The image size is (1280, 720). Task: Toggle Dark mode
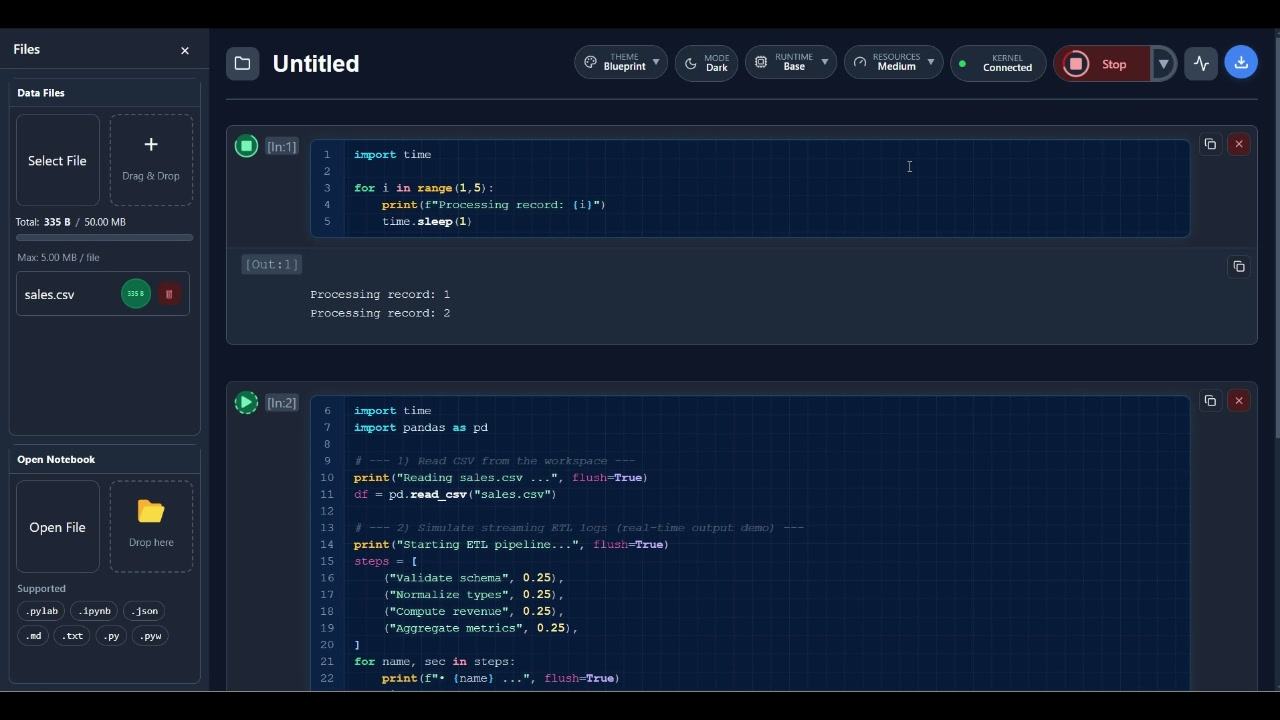tap(707, 63)
